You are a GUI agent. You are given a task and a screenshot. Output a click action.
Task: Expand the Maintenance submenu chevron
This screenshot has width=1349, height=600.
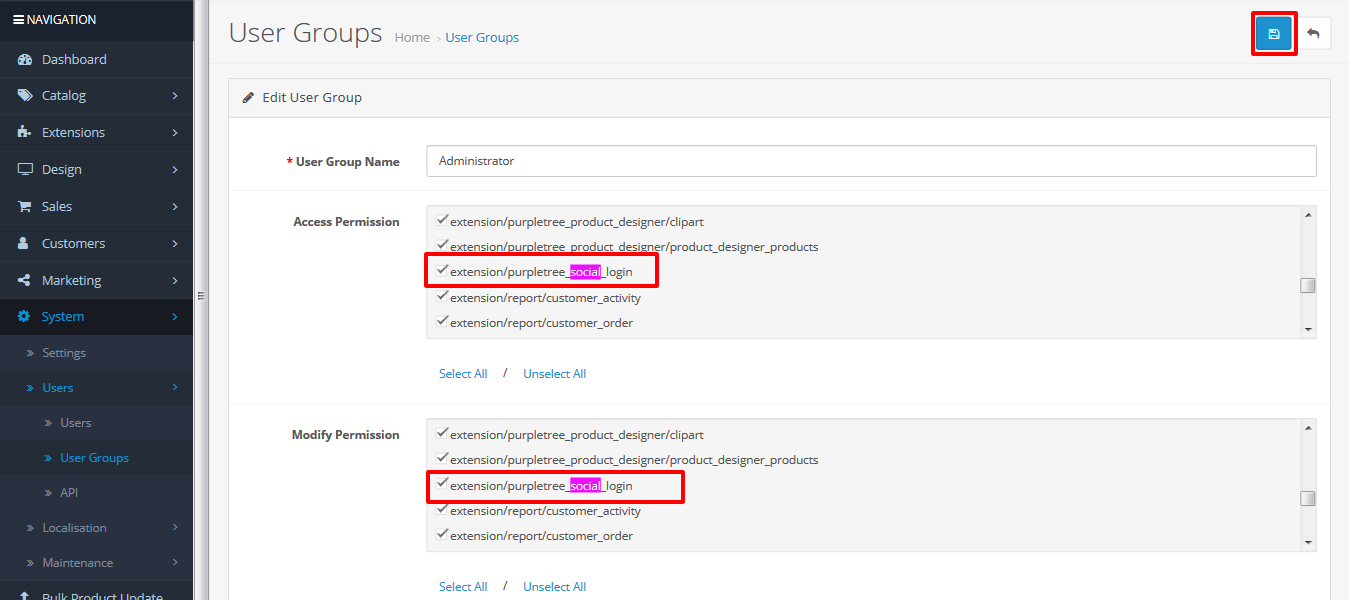175,562
